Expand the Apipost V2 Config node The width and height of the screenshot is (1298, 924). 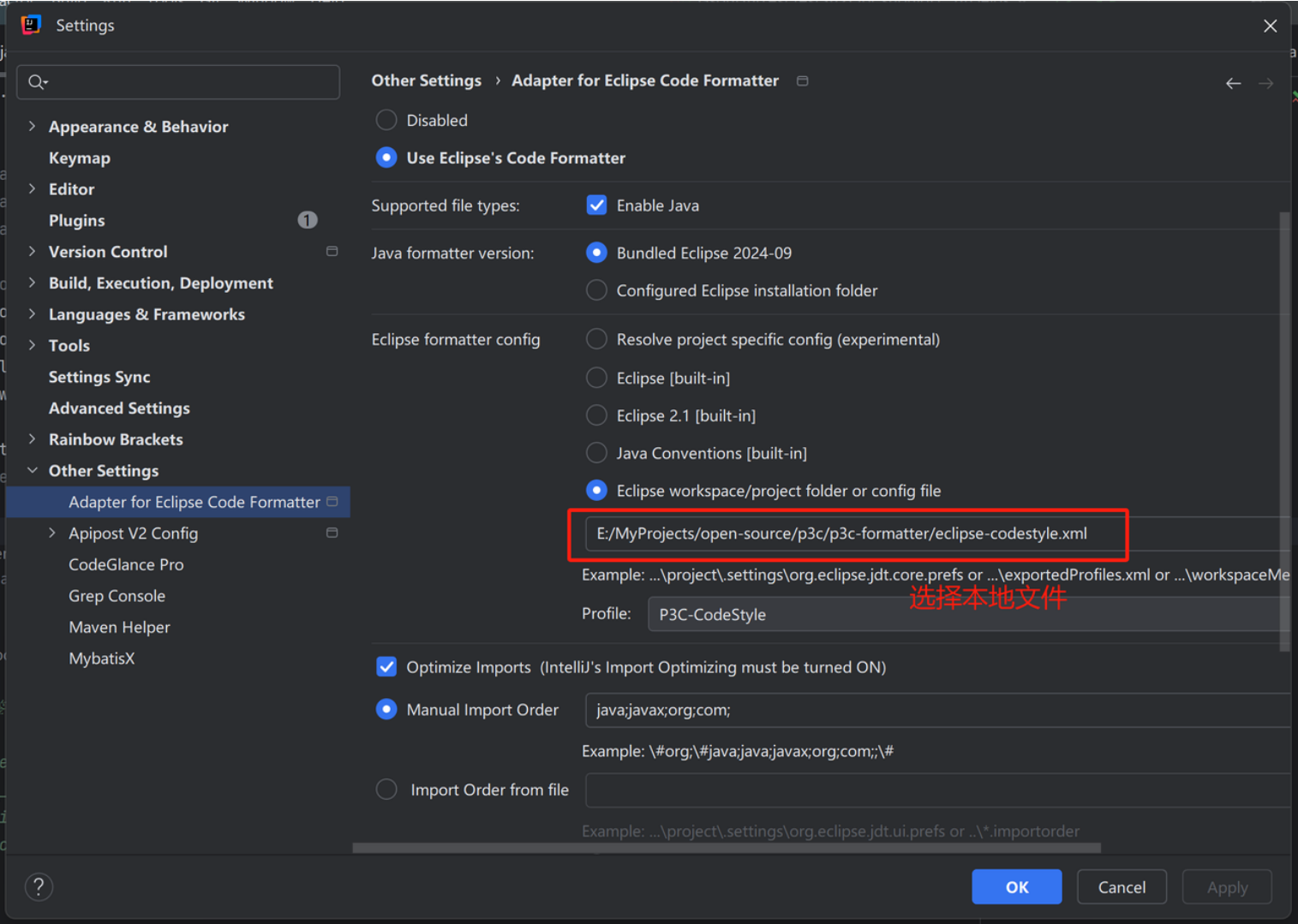[52, 533]
